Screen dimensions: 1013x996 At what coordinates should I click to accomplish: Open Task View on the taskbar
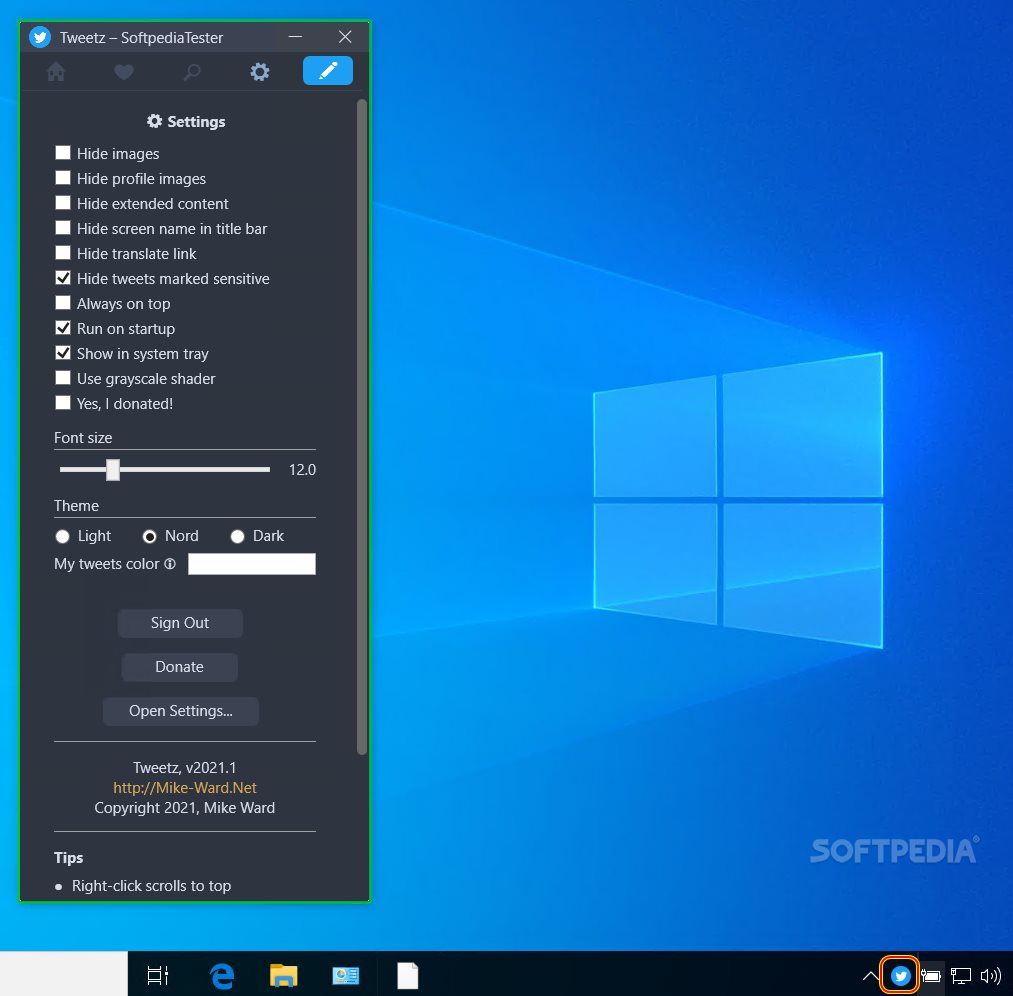[158, 975]
